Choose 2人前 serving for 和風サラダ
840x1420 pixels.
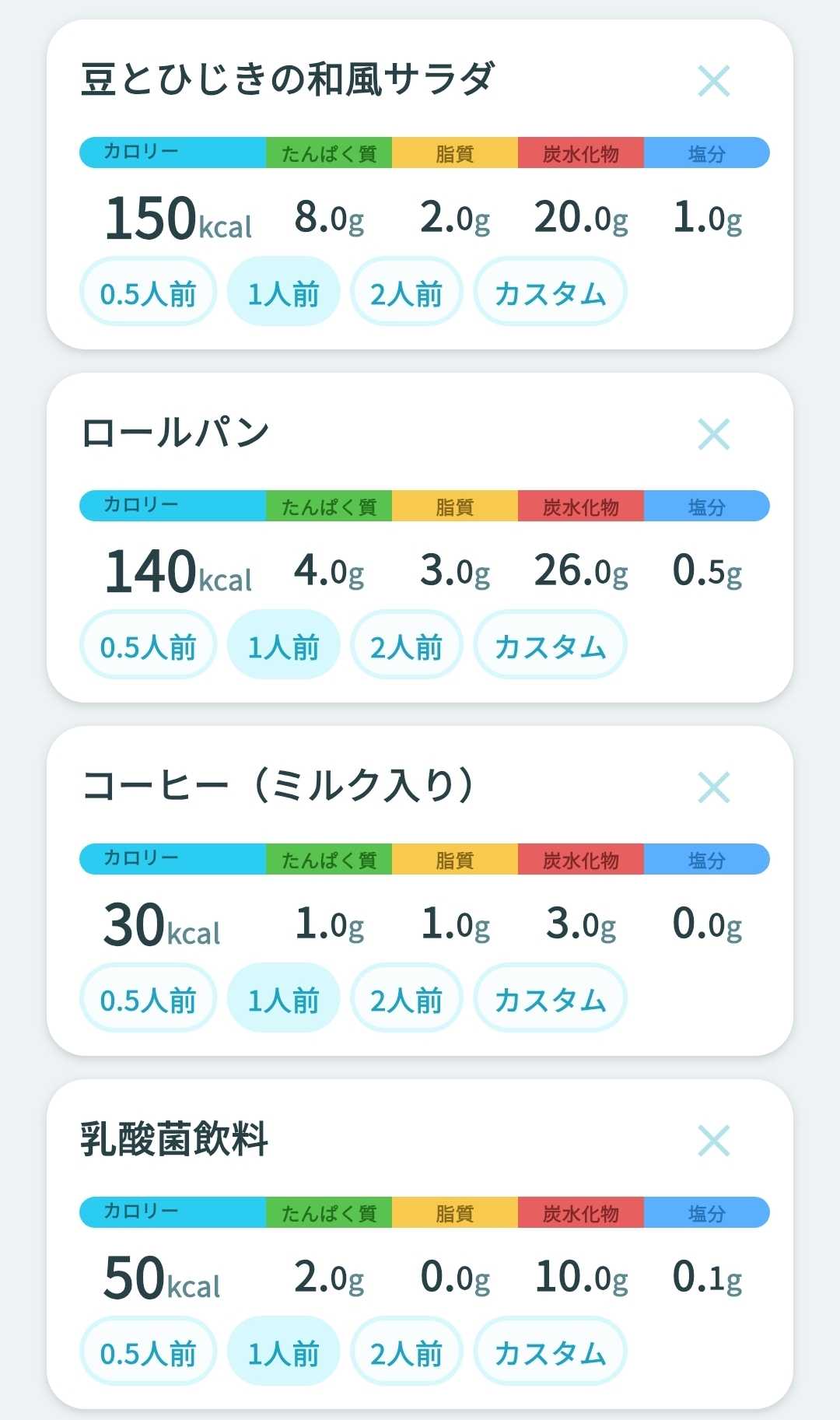pyautogui.click(x=406, y=292)
